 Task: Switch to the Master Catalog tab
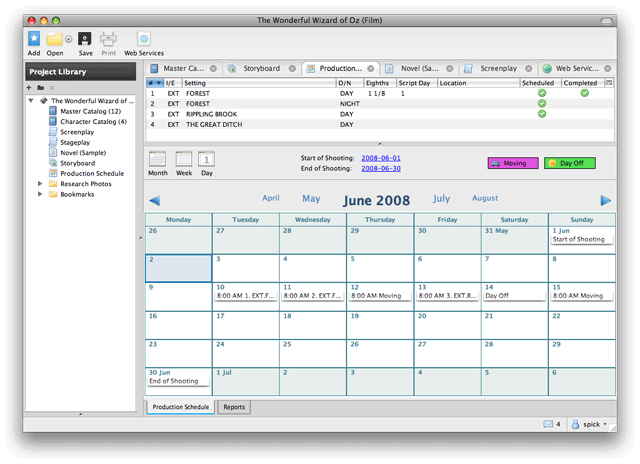click(x=183, y=69)
